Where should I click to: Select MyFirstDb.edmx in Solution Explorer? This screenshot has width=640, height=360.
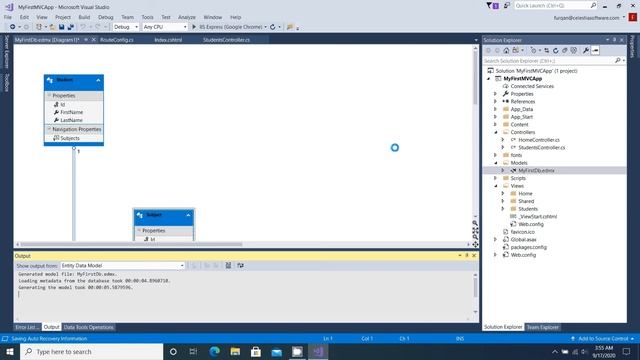(536, 171)
